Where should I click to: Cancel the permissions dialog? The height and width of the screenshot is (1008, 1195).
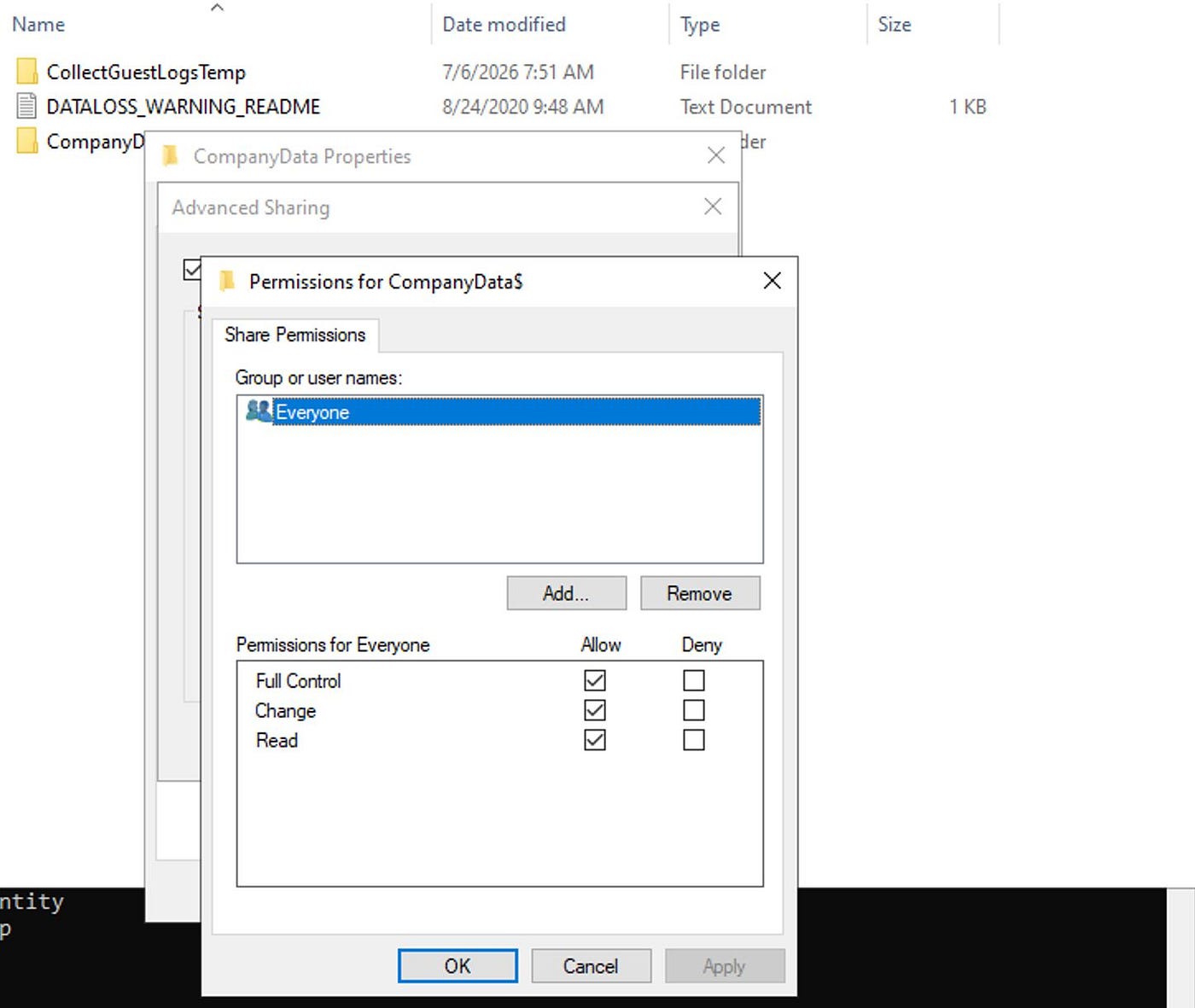coord(591,966)
